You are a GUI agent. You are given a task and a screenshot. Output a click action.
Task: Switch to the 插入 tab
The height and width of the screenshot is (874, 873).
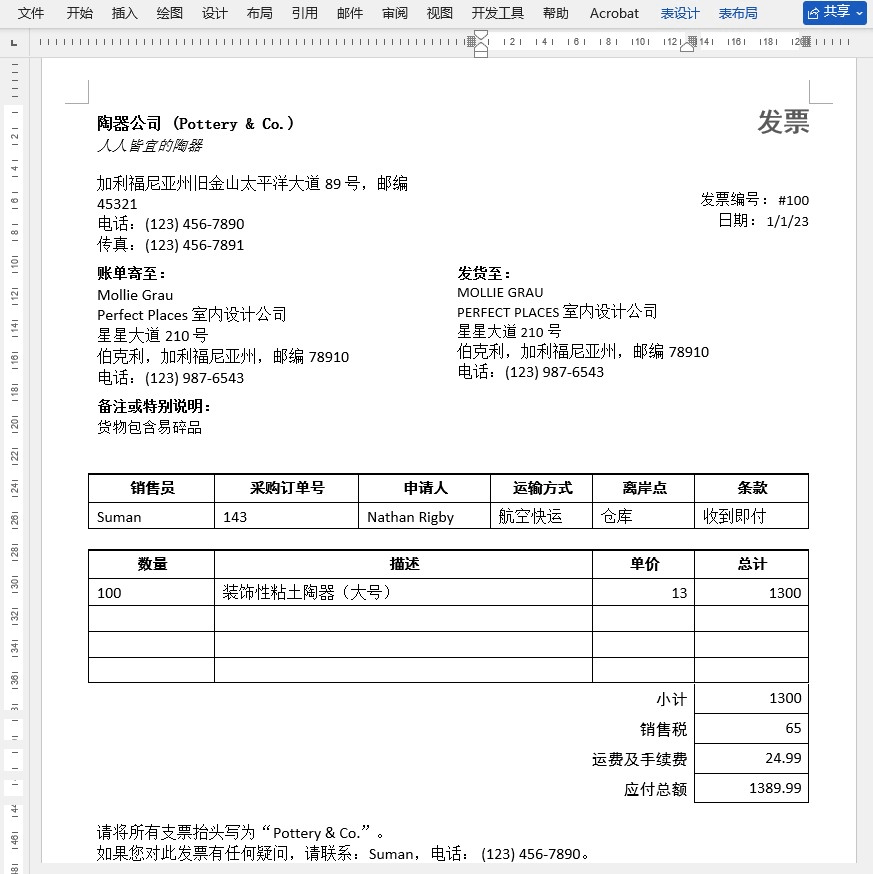pyautogui.click(x=124, y=13)
